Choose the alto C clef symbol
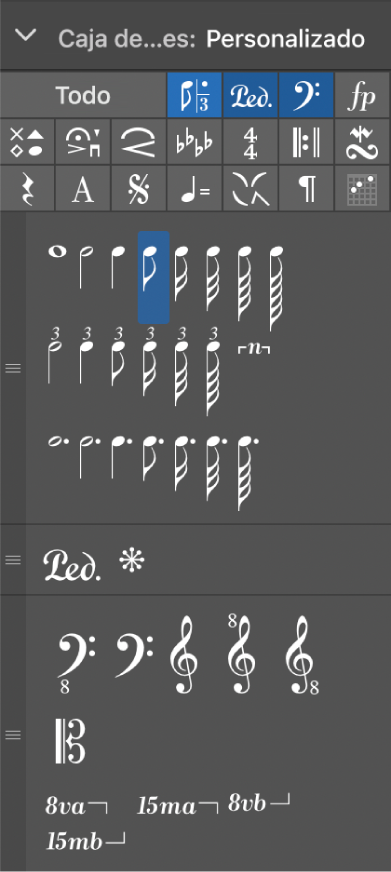391x872 pixels. coord(70,741)
